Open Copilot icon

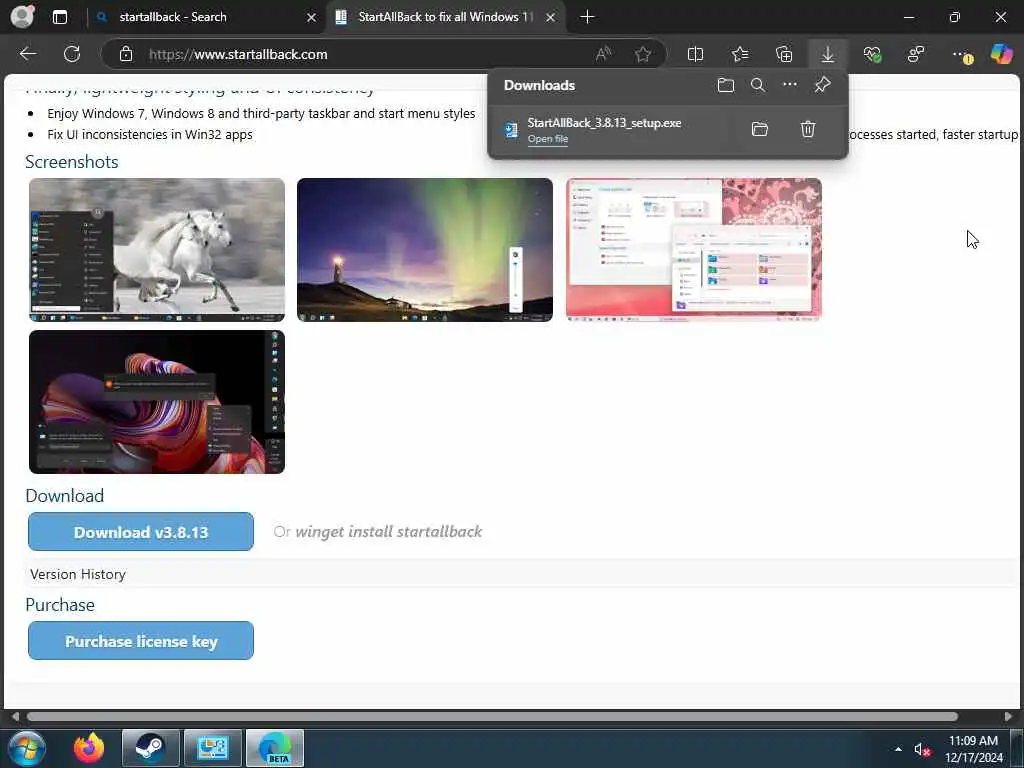(1001, 54)
